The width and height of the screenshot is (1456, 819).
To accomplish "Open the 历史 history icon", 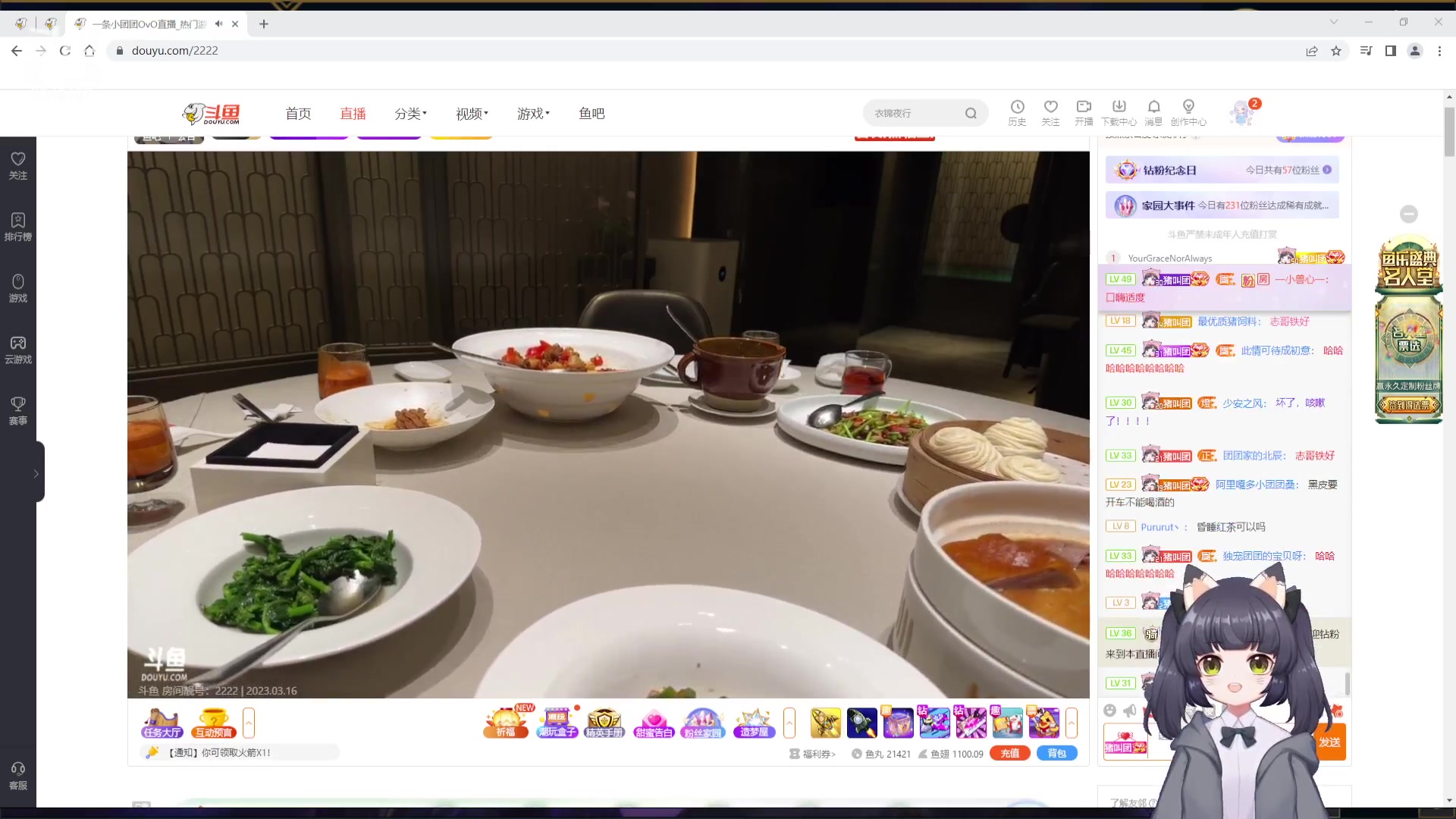I will (x=1017, y=112).
